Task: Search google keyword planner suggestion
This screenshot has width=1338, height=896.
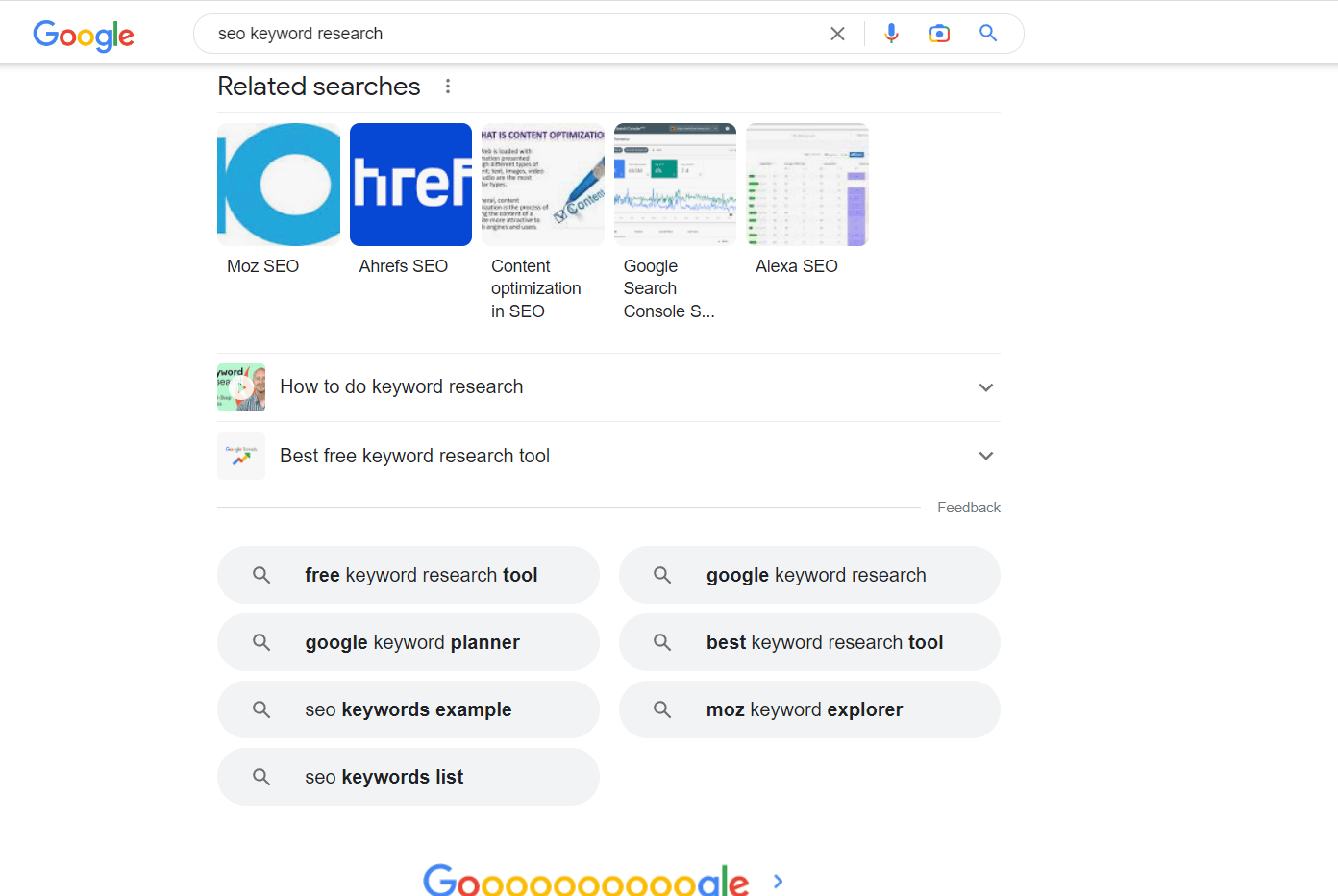Action: pos(409,642)
